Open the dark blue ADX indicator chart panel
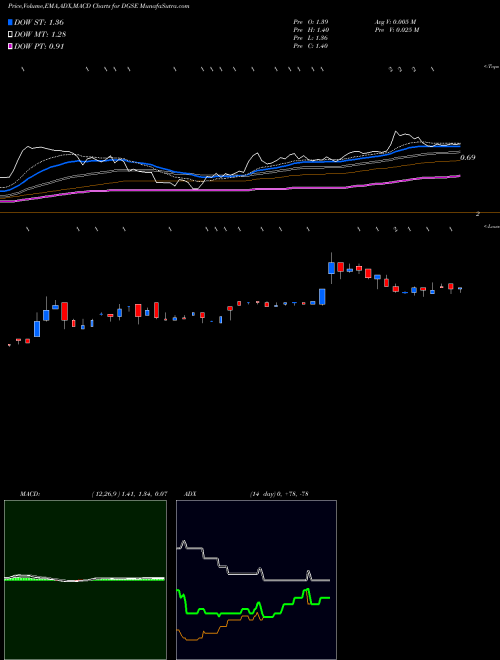 pyautogui.click(x=256, y=580)
